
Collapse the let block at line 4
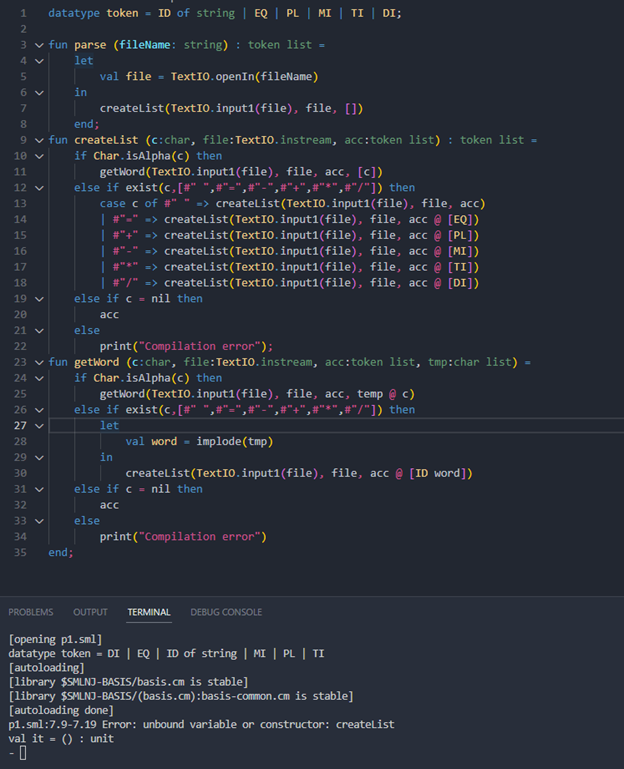pos(39,61)
